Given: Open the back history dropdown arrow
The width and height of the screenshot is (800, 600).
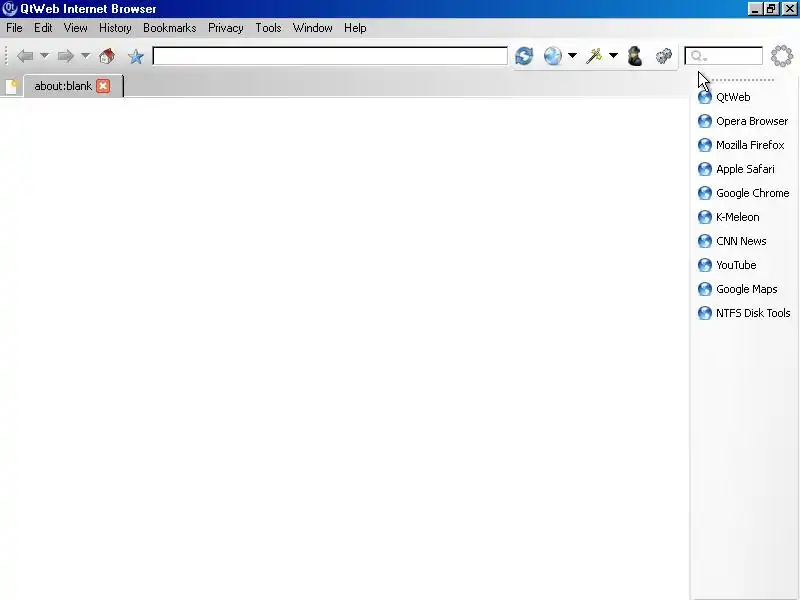Looking at the screenshot, I should [x=44, y=56].
